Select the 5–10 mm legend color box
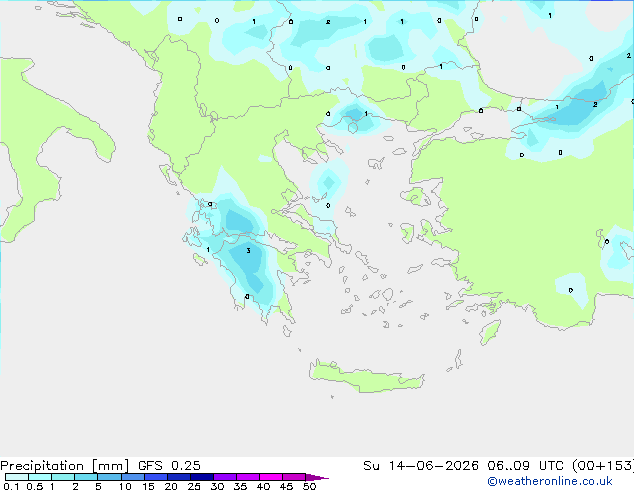This screenshot has height=490, width=634. [109, 477]
